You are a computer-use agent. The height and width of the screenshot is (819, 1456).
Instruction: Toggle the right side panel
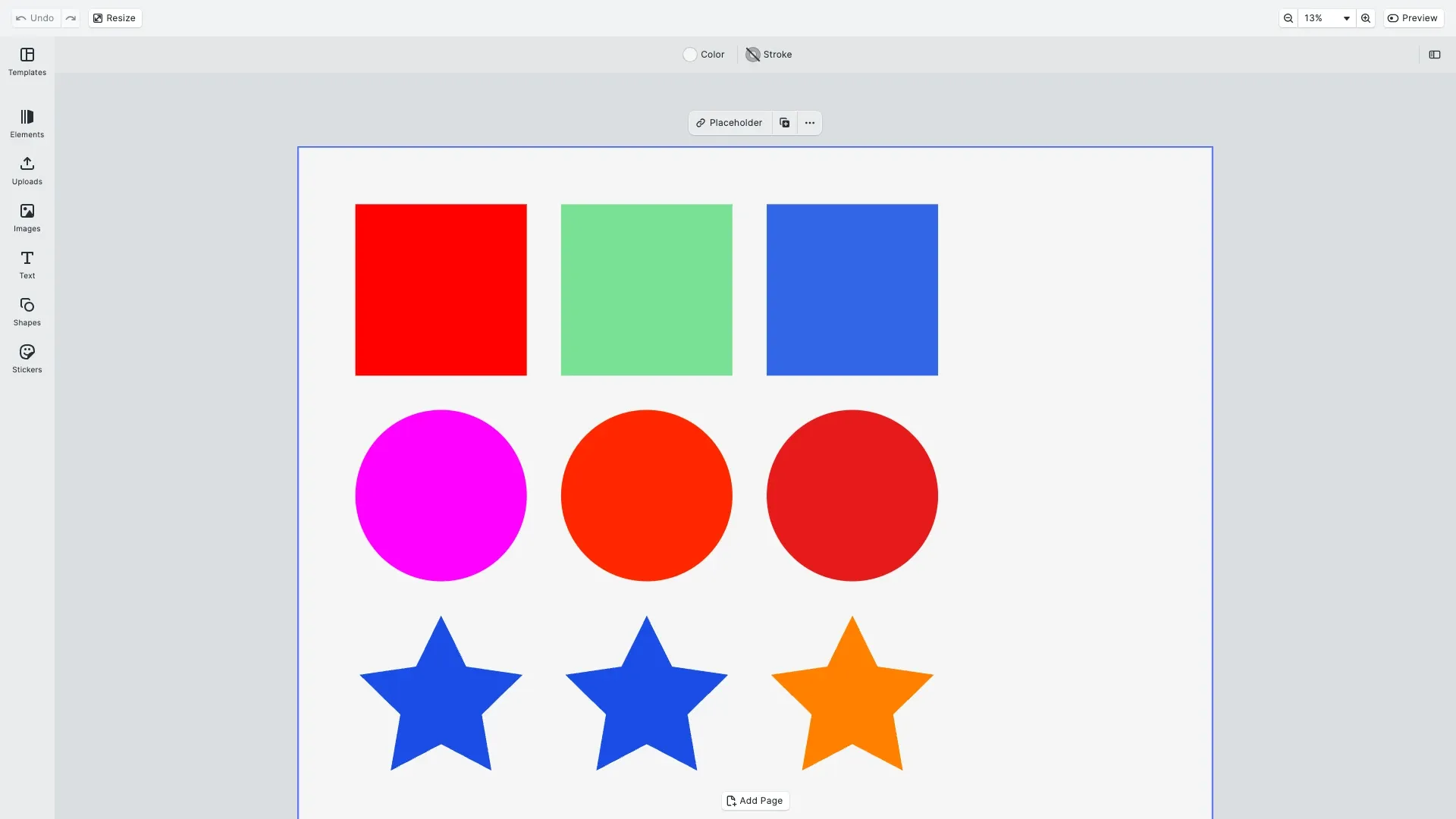(1434, 55)
